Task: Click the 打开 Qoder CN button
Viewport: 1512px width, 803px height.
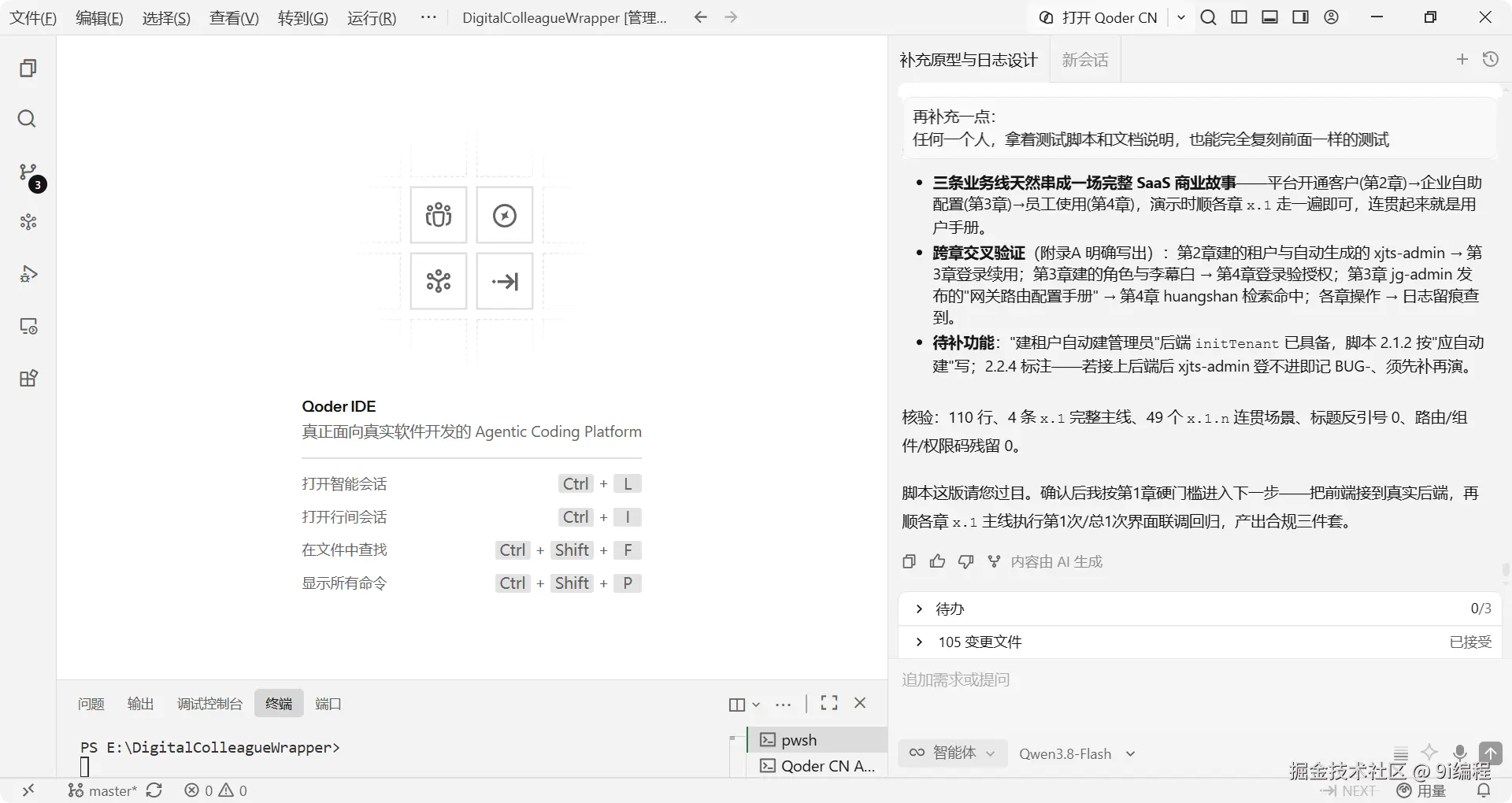Action: [1099, 17]
